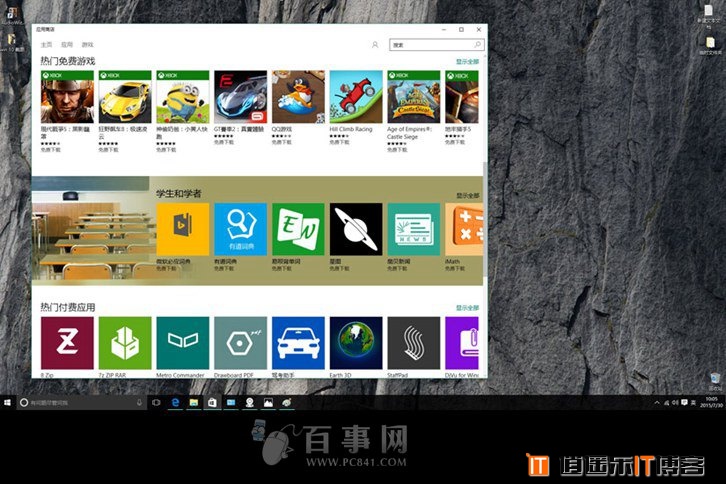Click the 热门付费应用 section heading

pyautogui.click(x=68, y=307)
